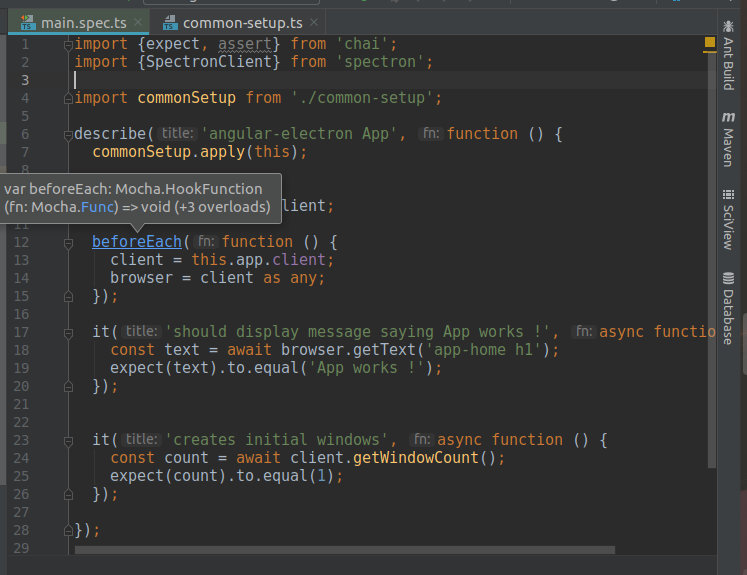Open the Ant Build tool window
This screenshot has height=575, width=747.
pyautogui.click(x=728, y=55)
